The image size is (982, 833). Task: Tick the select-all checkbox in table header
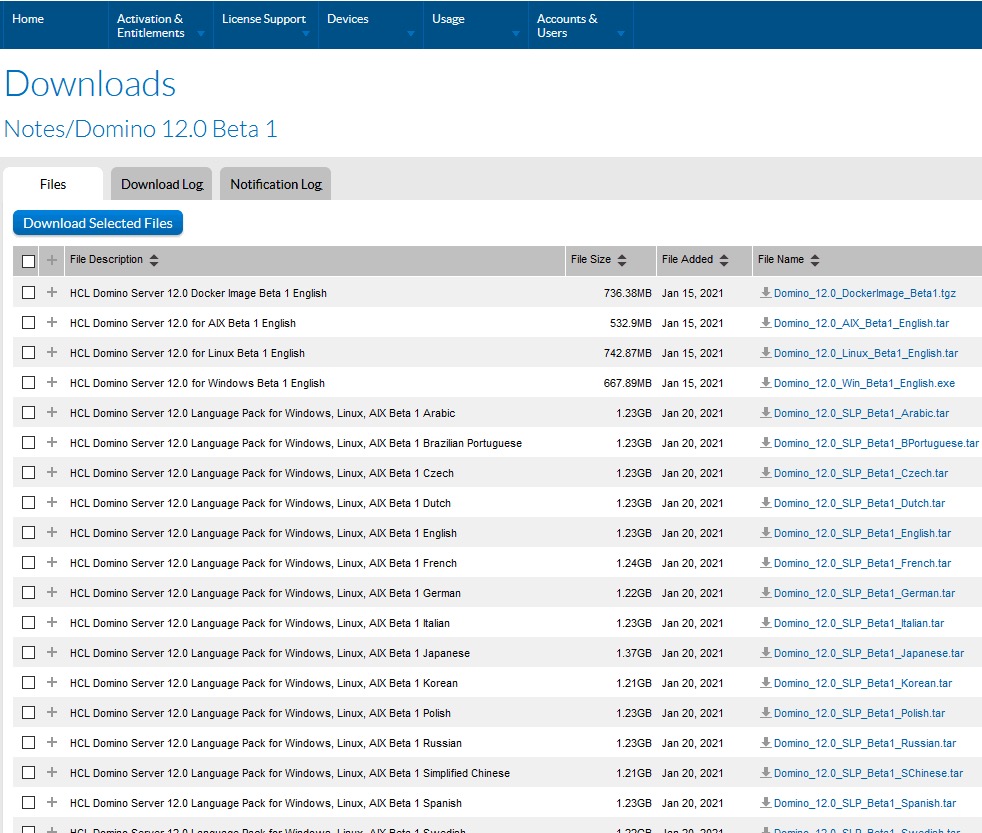(x=28, y=261)
